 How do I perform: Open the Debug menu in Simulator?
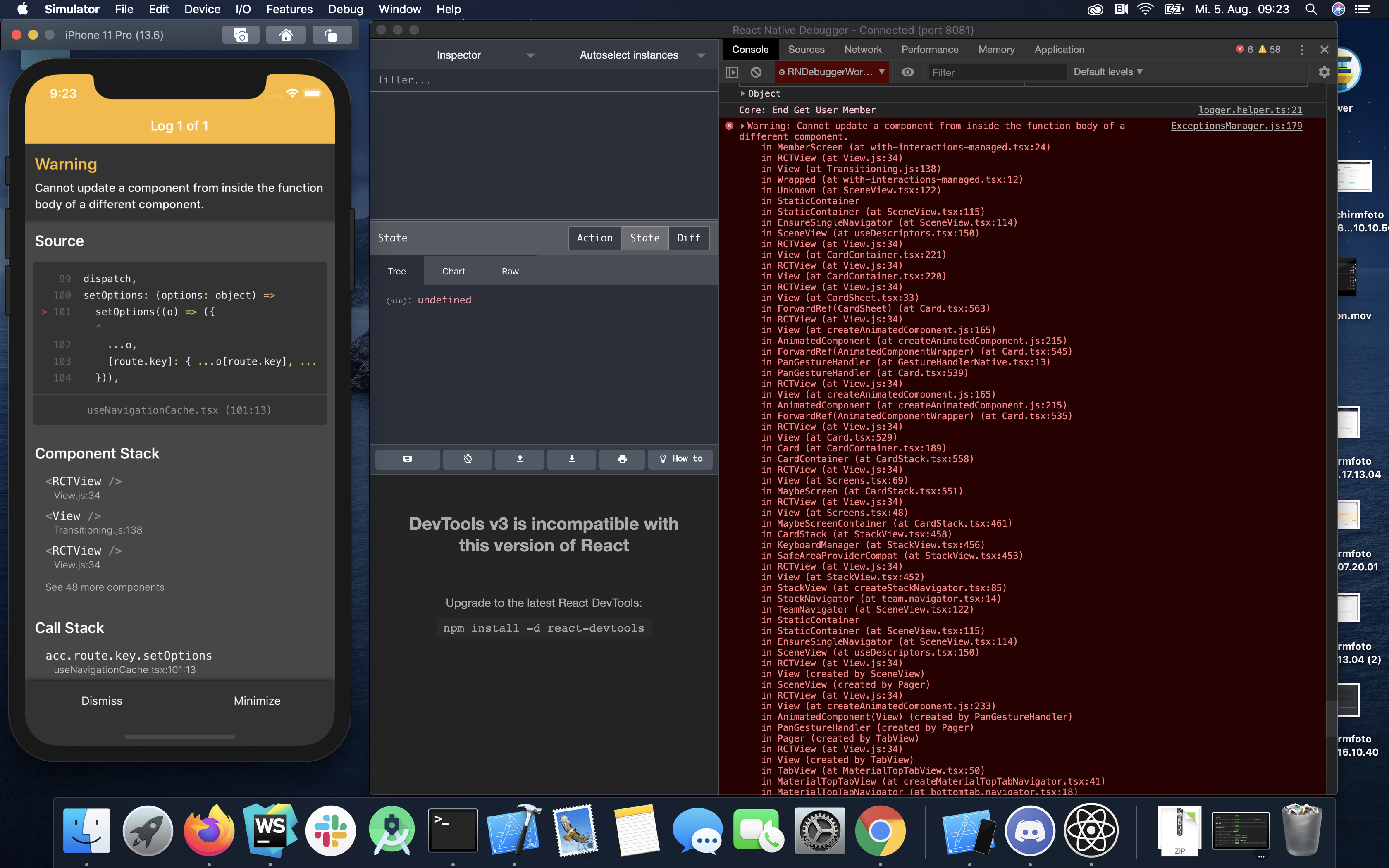(x=346, y=9)
